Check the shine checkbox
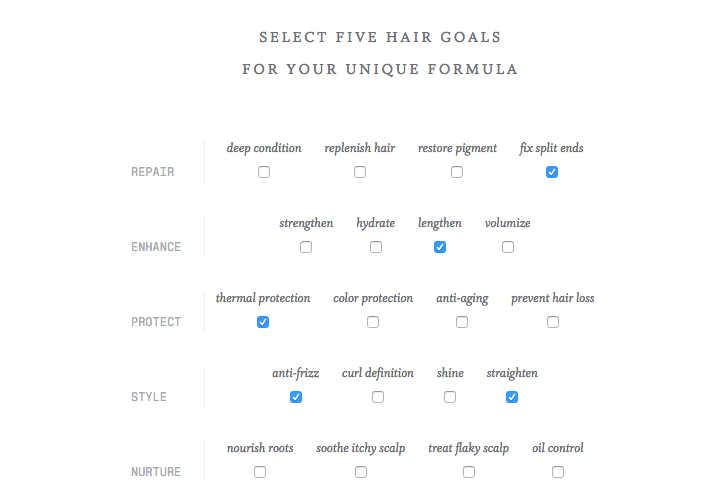 [450, 397]
